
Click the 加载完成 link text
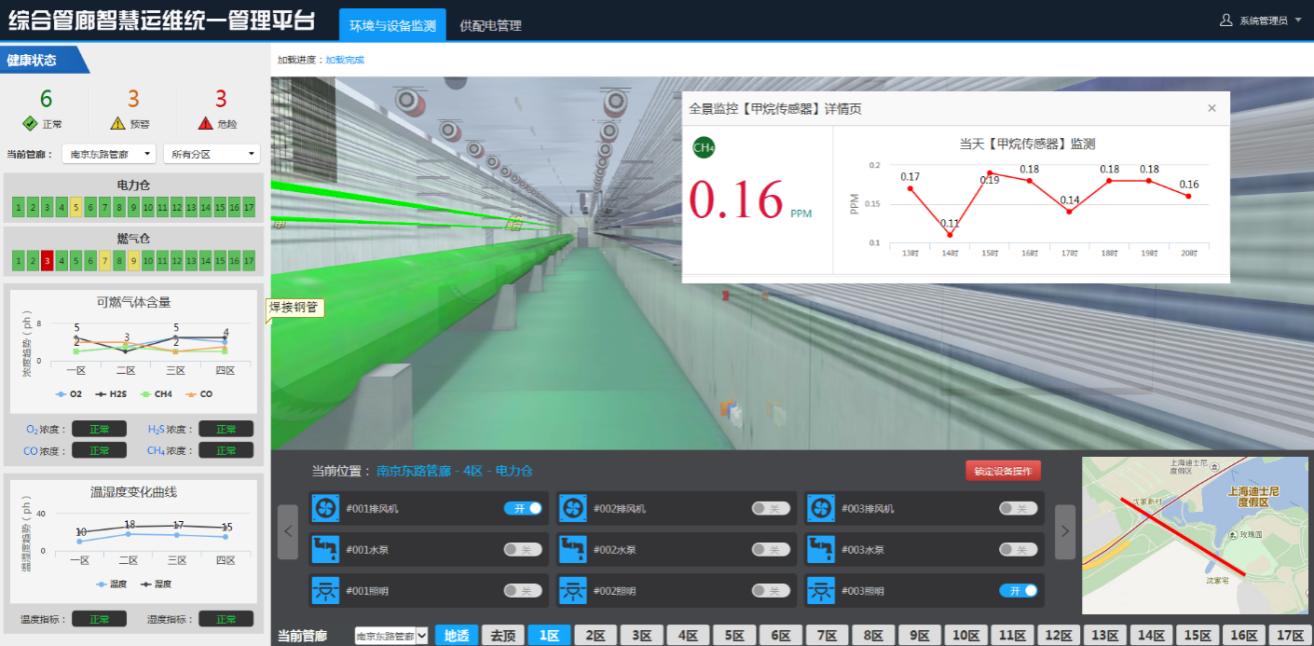345,60
